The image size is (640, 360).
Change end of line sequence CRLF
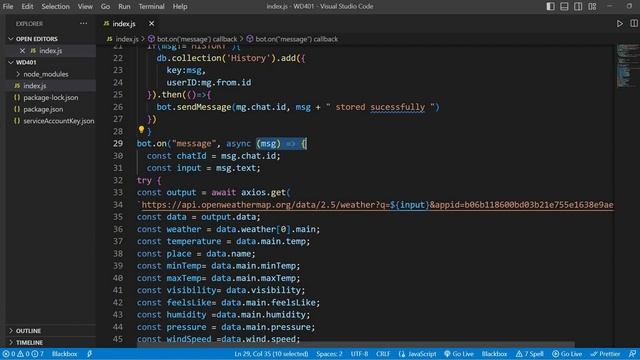point(383,354)
